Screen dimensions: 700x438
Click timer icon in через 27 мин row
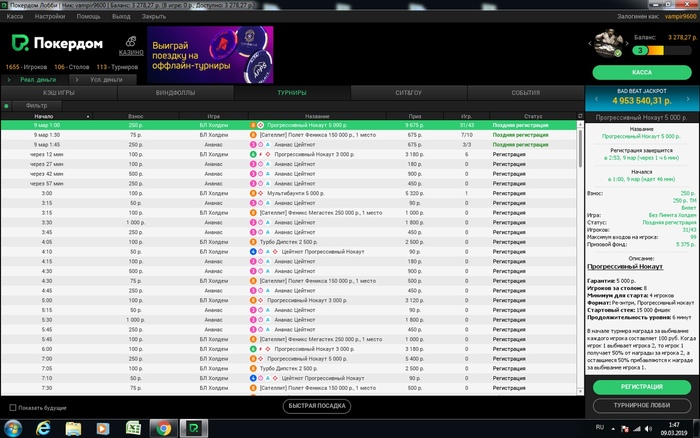pyautogui.click(x=260, y=164)
